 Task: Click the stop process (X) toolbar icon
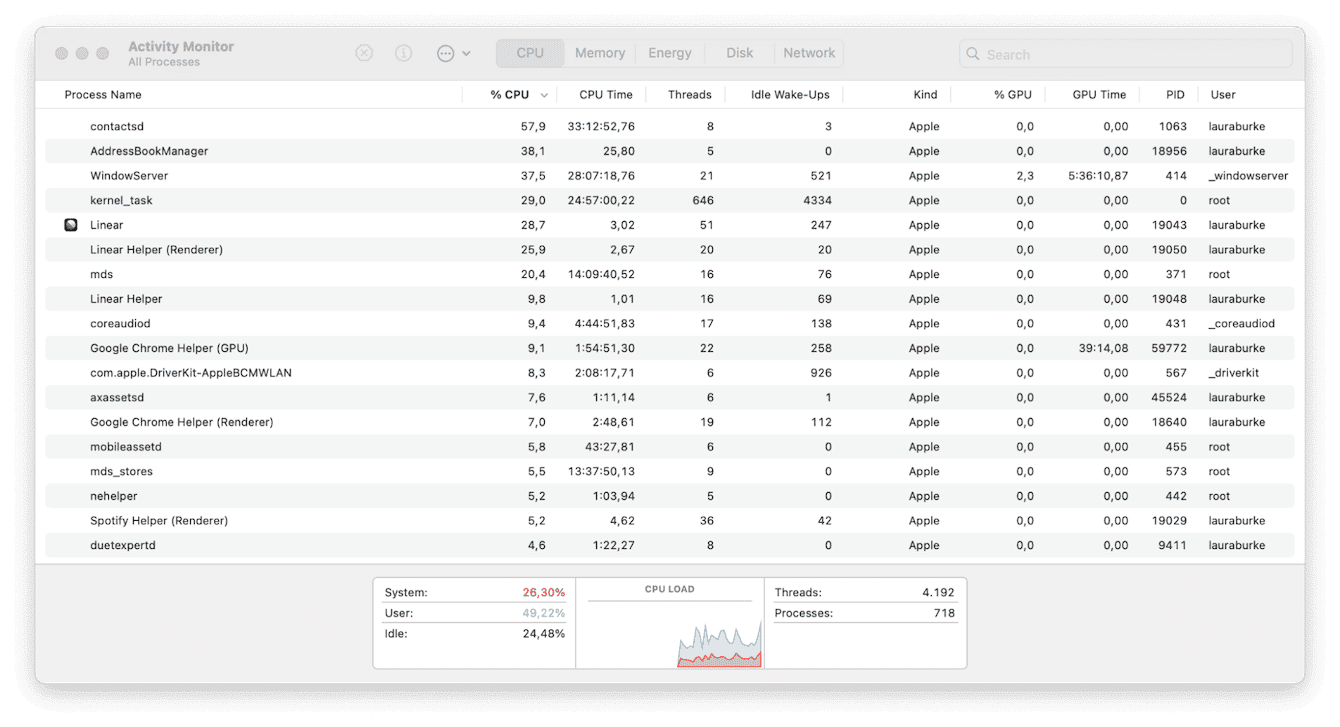[x=363, y=53]
